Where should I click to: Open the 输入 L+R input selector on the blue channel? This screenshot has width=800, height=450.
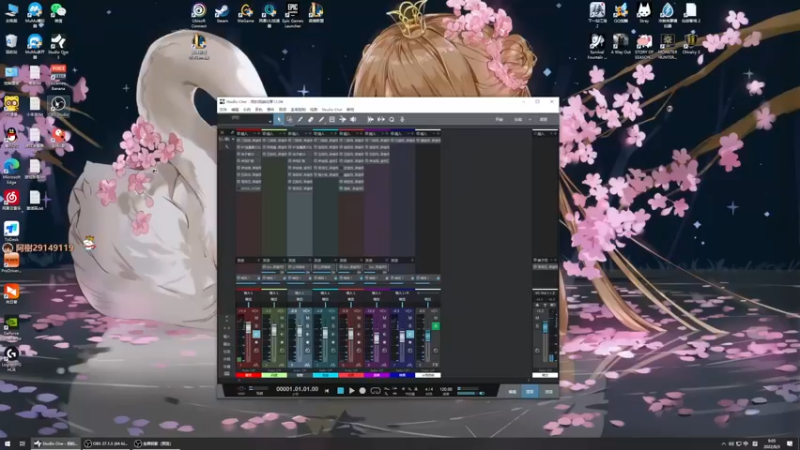coord(402,293)
